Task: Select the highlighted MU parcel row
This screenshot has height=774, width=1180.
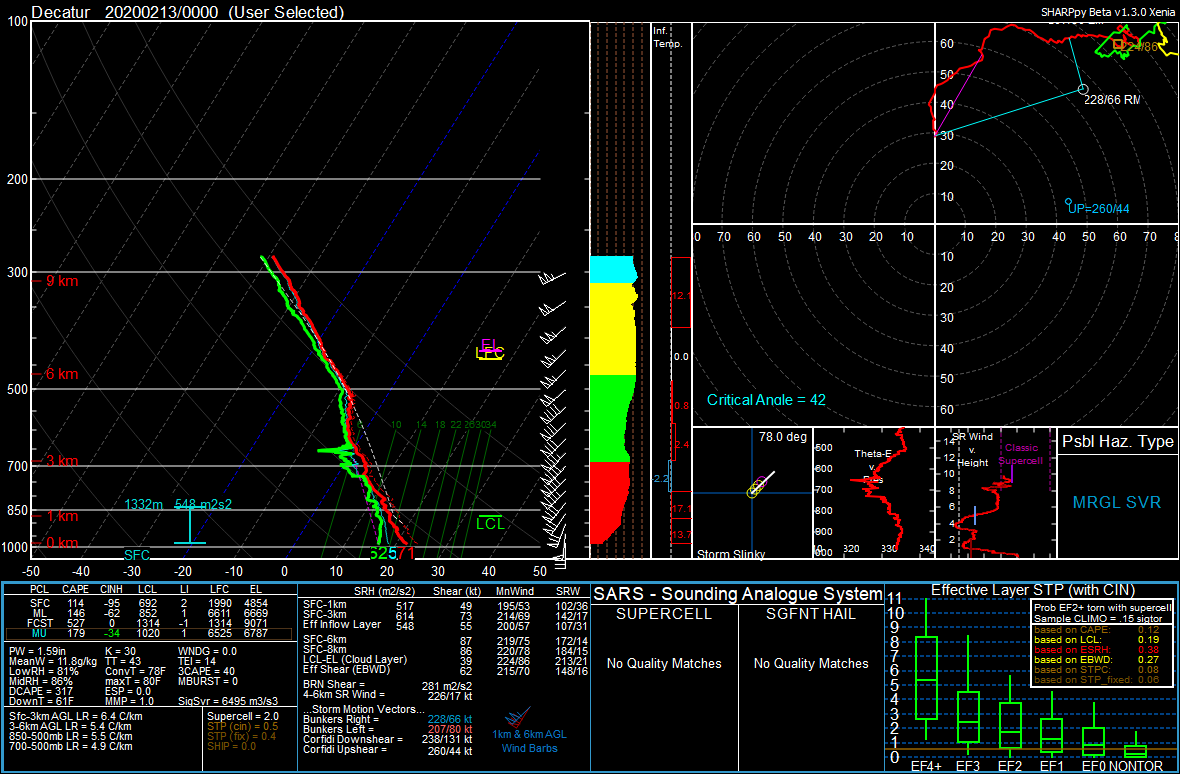Action: tap(149, 636)
